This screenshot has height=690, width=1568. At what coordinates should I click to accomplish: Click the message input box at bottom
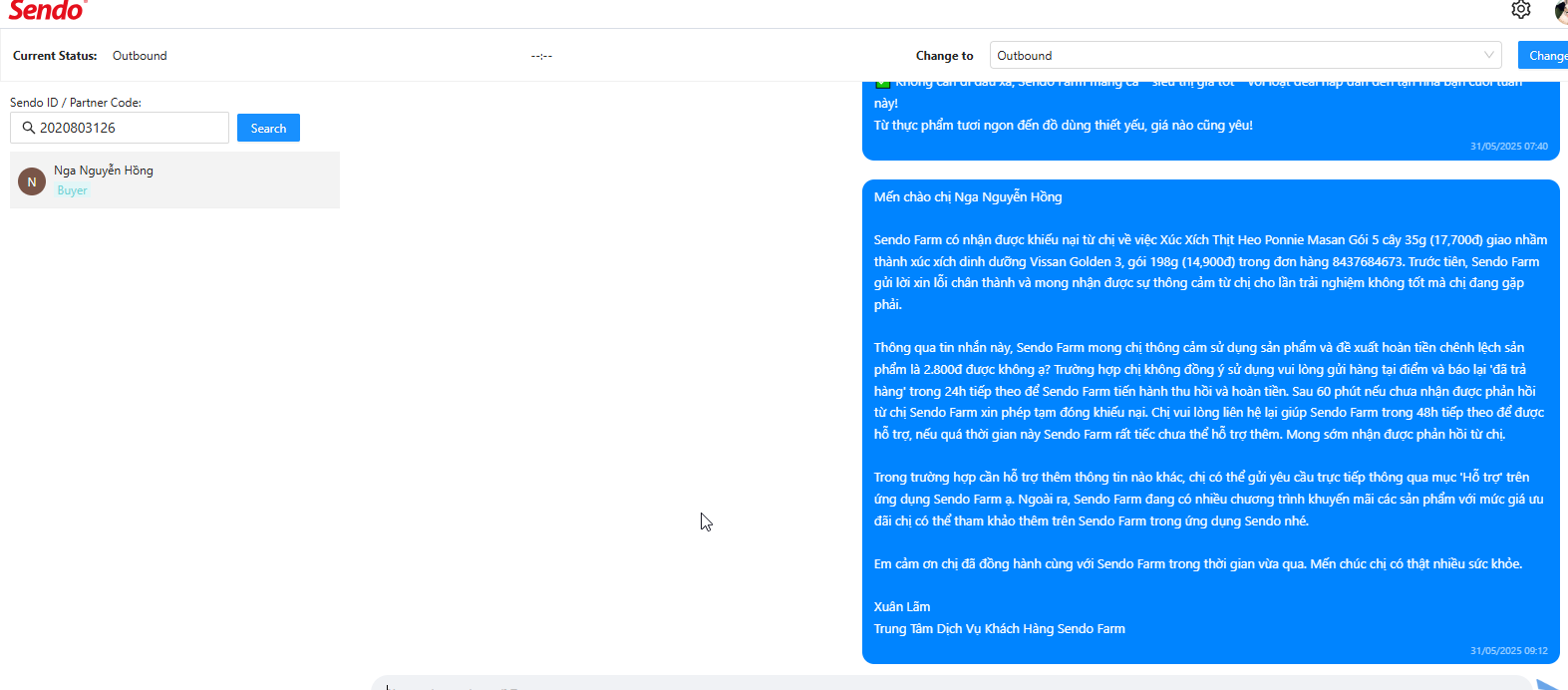click(x=952, y=684)
